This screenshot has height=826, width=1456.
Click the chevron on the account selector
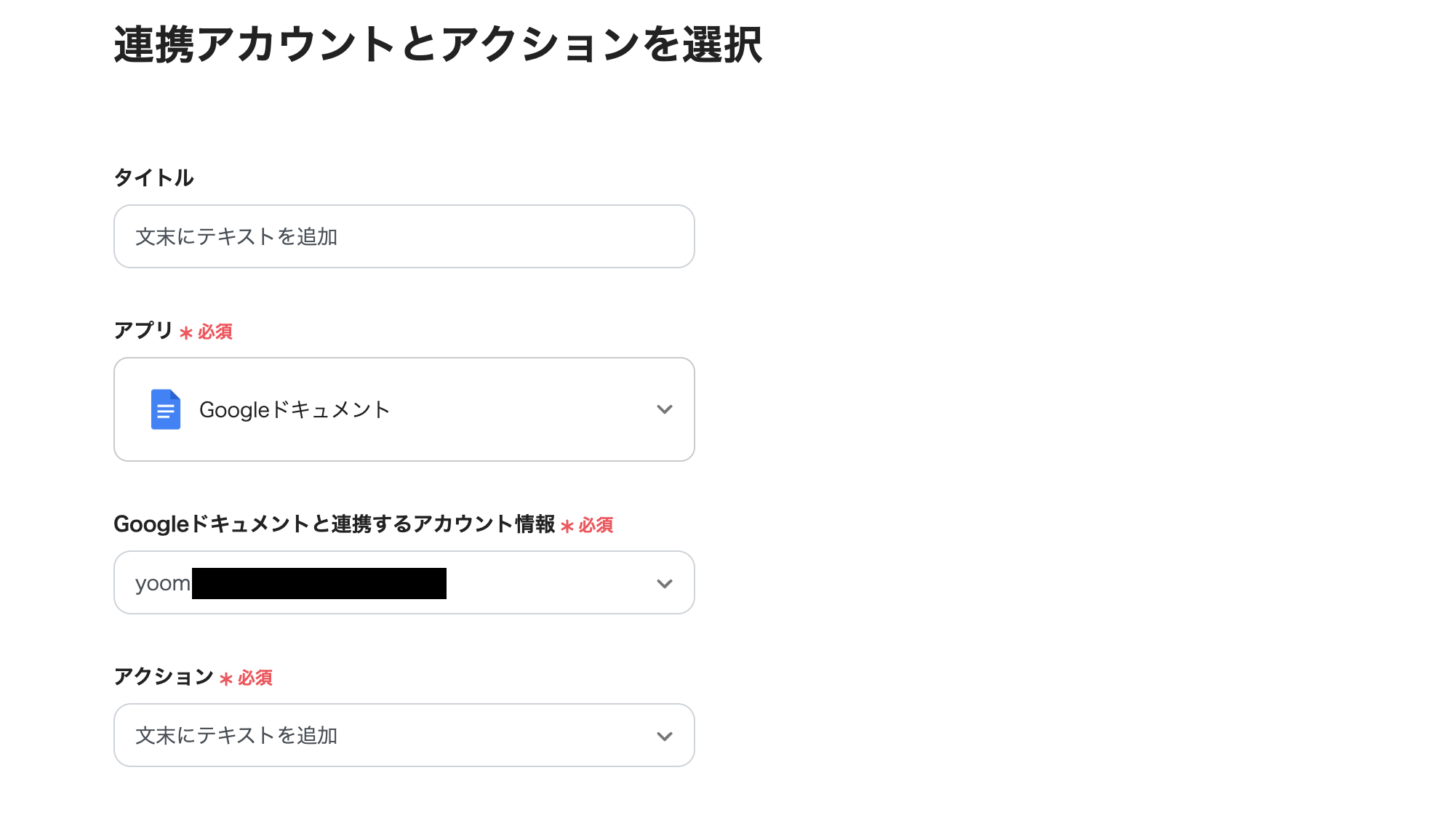pos(663,582)
